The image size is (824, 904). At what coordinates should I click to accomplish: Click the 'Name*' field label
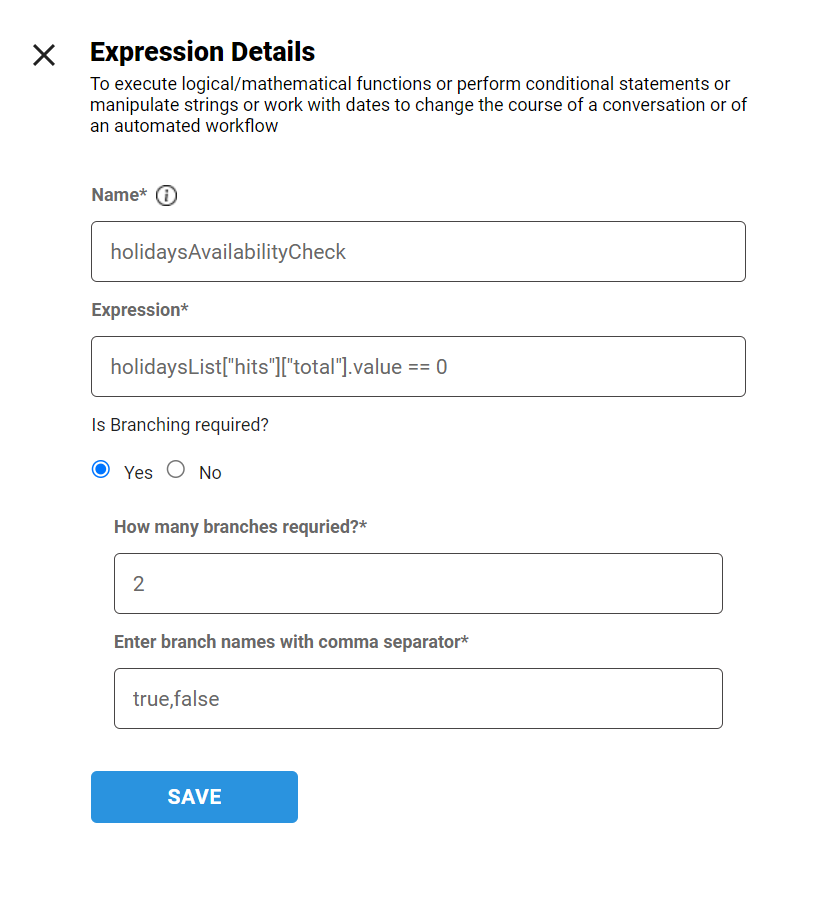point(119,195)
